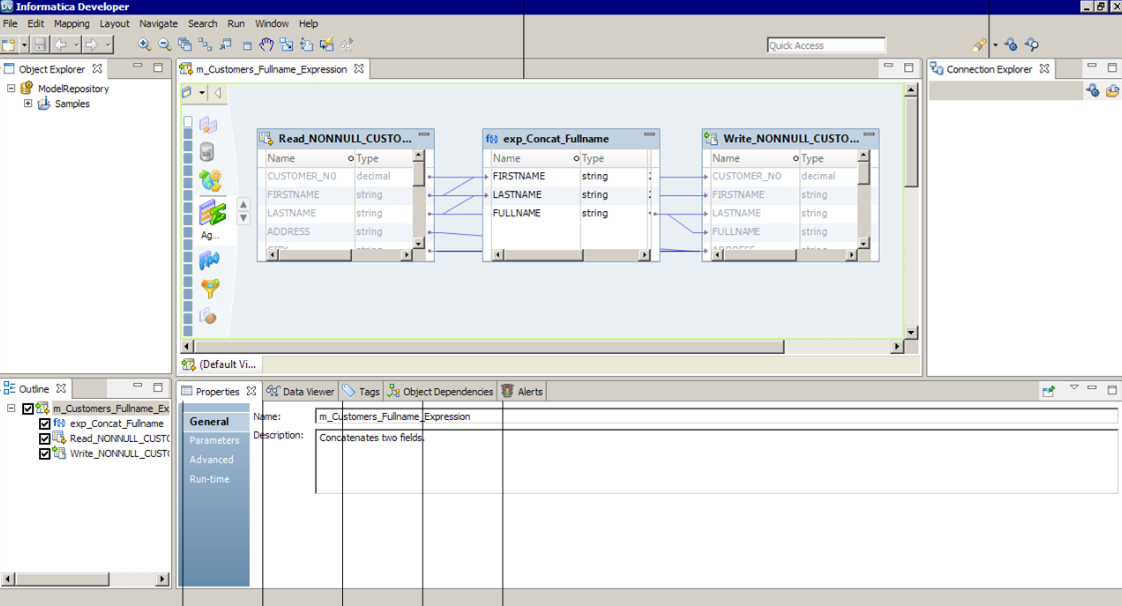The width and height of the screenshot is (1122, 606).
Task: Select the hand pan tool
Action: tap(266, 44)
